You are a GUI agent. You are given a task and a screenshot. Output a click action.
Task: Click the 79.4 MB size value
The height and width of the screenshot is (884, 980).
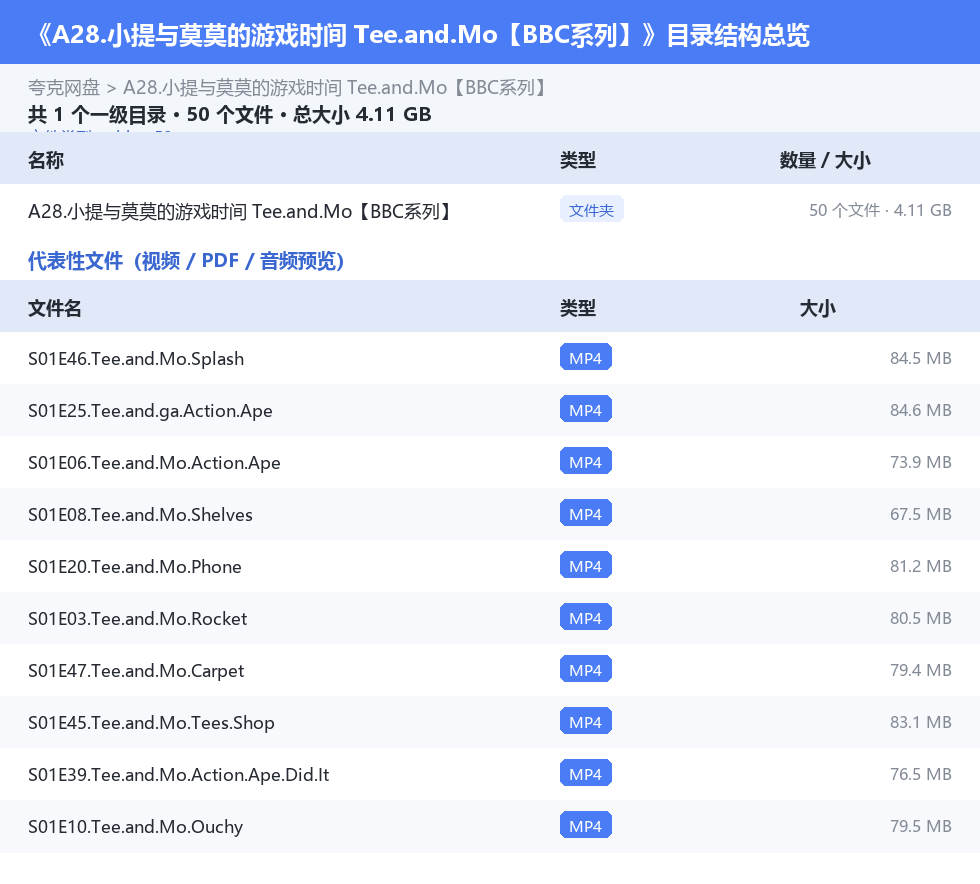tap(921, 670)
